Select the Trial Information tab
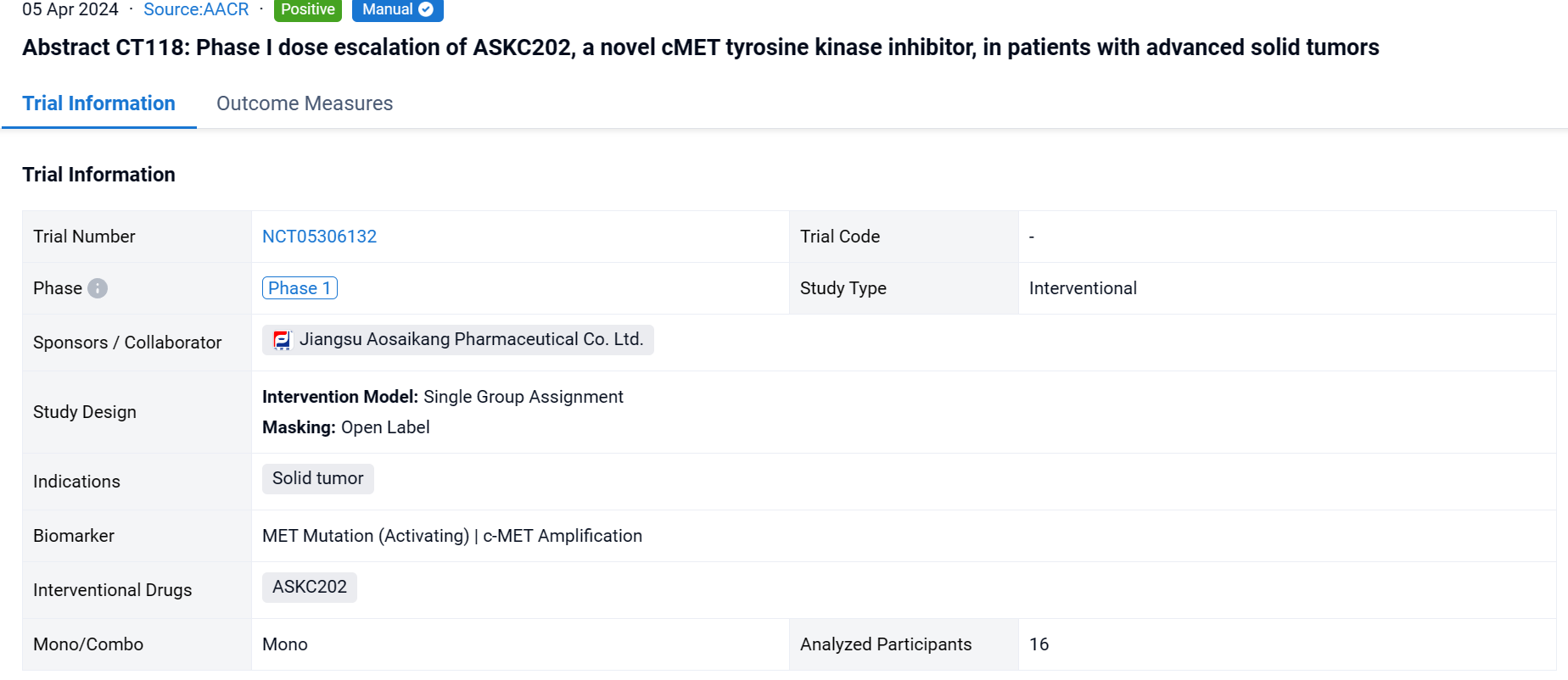Screen dimensions: 1568x680 pos(98,103)
